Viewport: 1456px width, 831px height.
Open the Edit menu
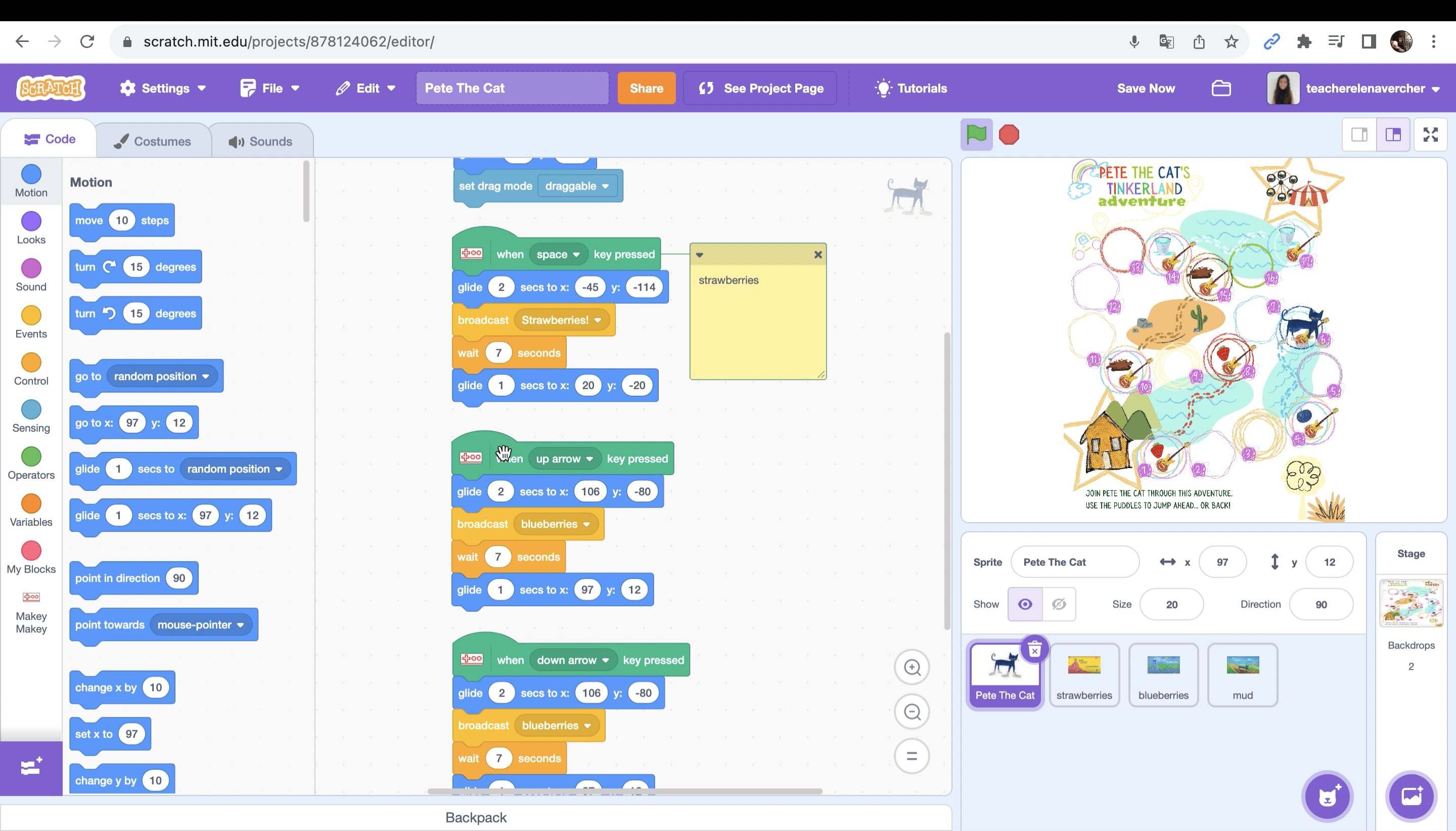point(366,88)
